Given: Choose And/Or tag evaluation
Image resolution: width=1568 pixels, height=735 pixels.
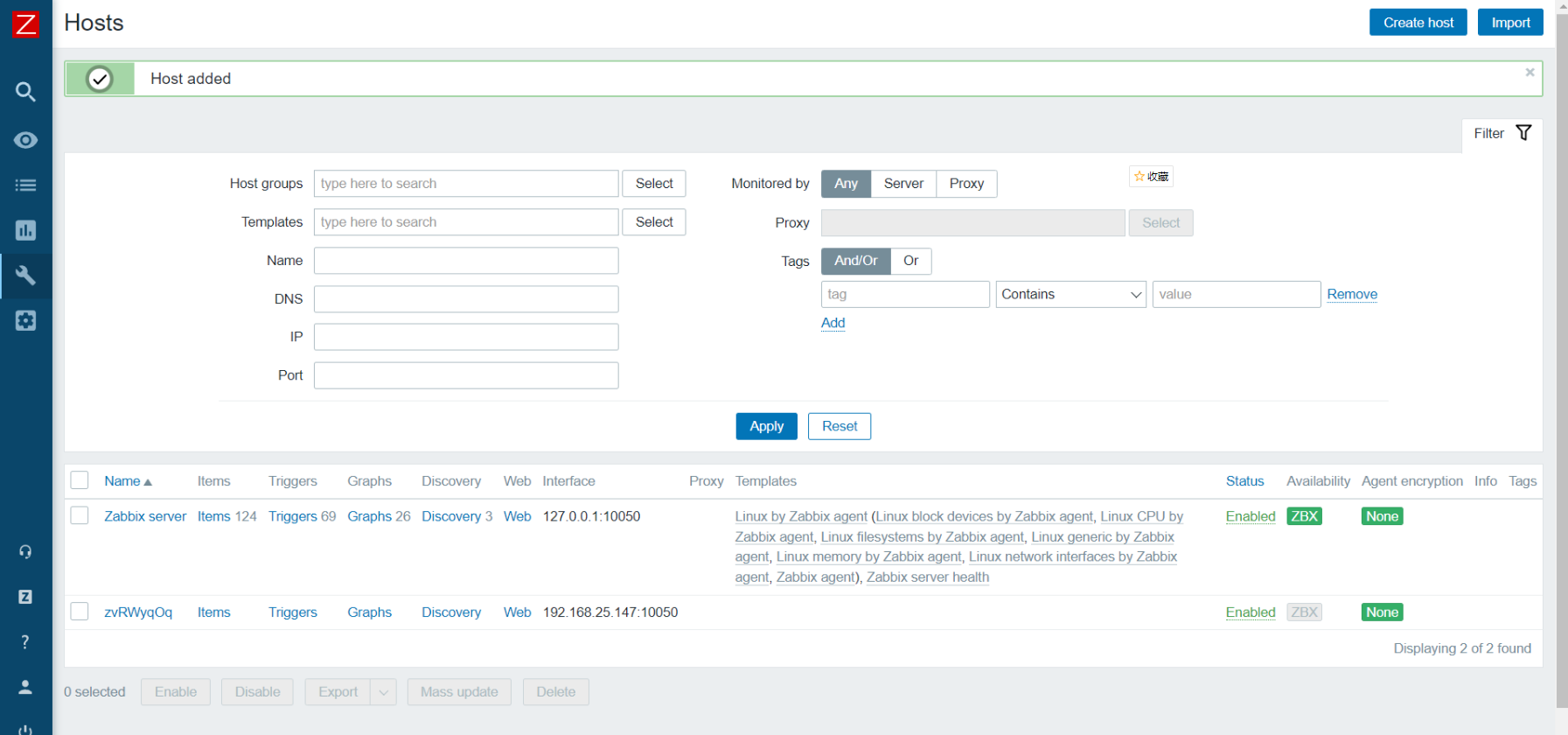Looking at the screenshot, I should [855, 261].
